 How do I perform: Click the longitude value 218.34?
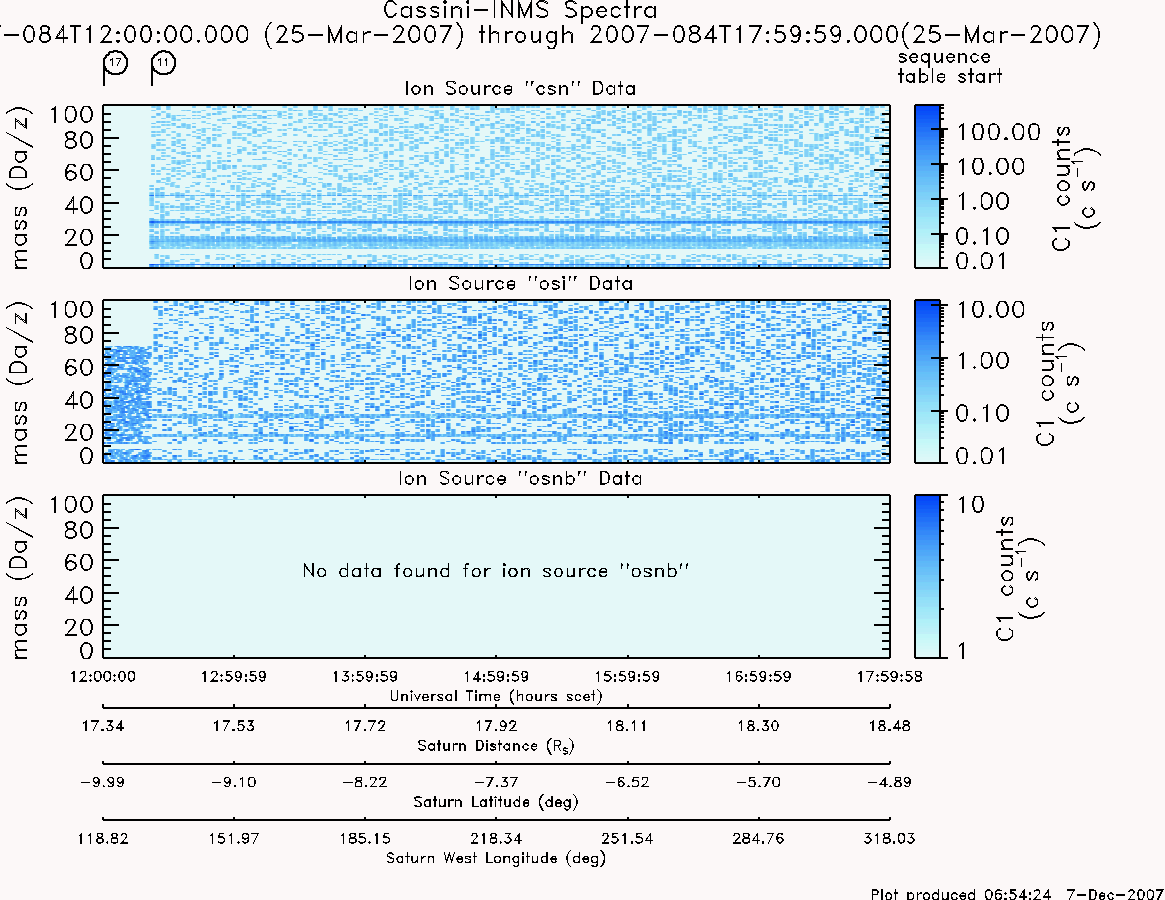(496, 838)
